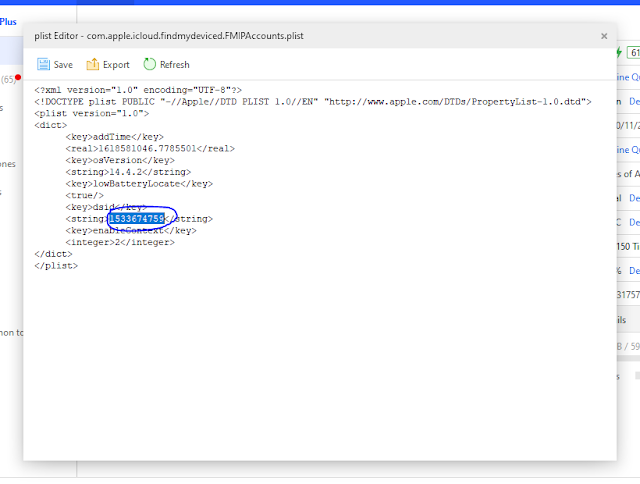Close the plist Editor dialog
Viewport: 640px width, 484px height.
point(604,36)
